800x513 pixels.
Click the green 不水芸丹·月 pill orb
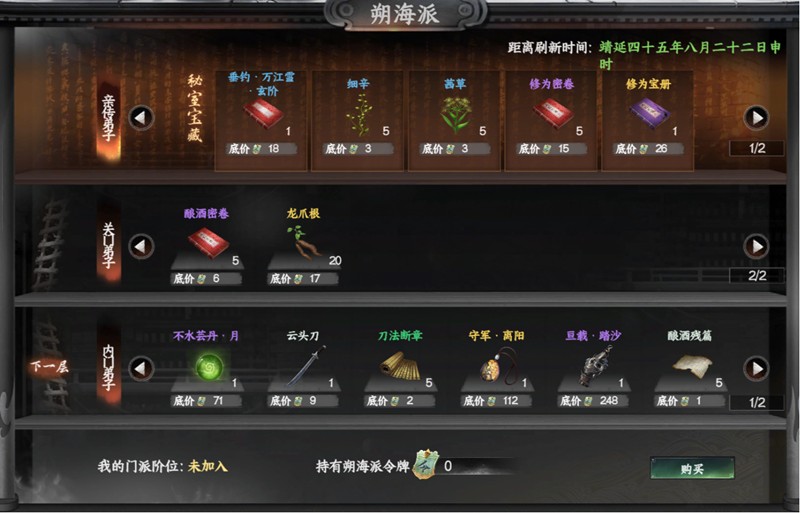pyautogui.click(x=209, y=367)
